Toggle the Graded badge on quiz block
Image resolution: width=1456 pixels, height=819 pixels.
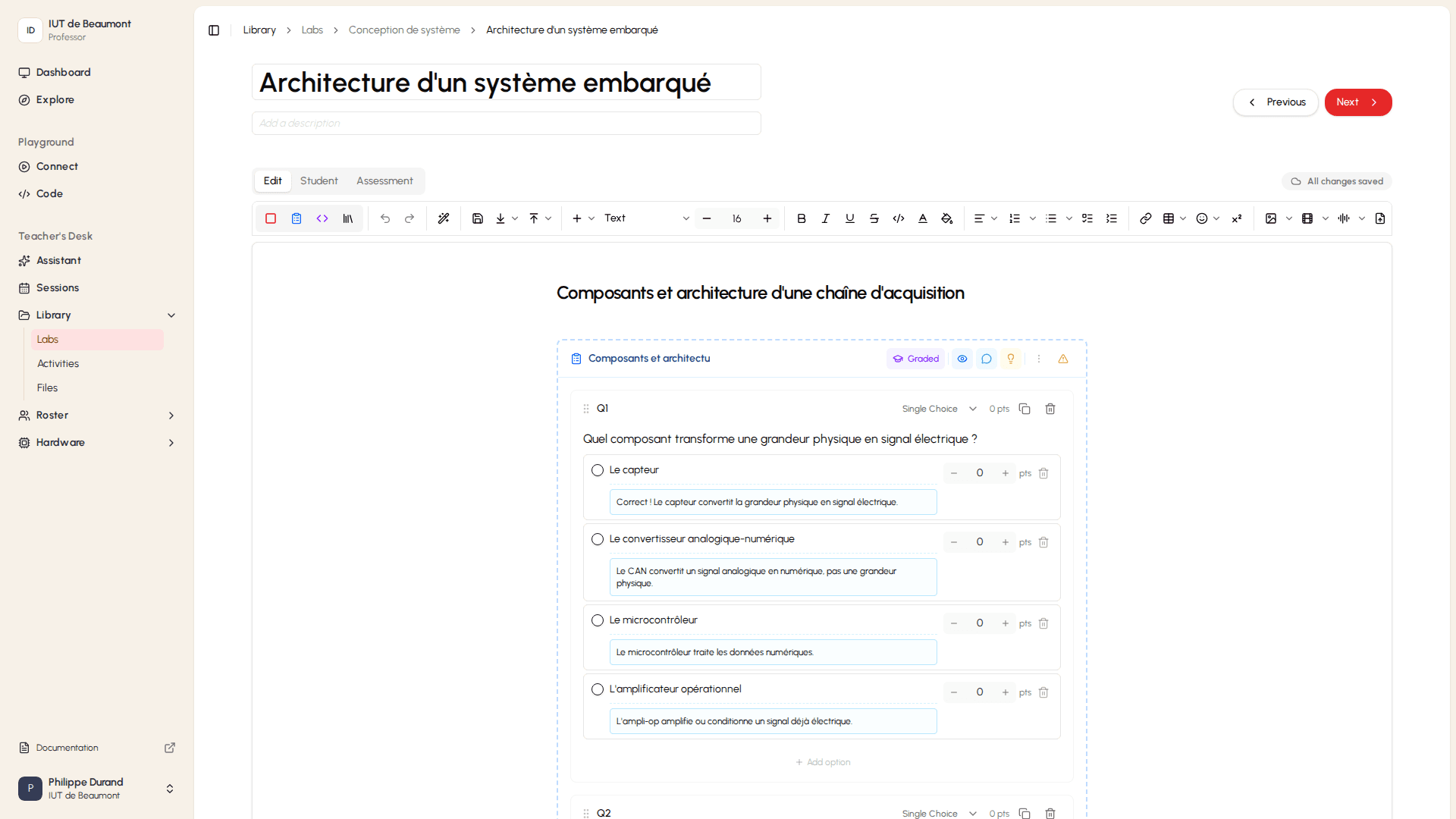tap(915, 359)
